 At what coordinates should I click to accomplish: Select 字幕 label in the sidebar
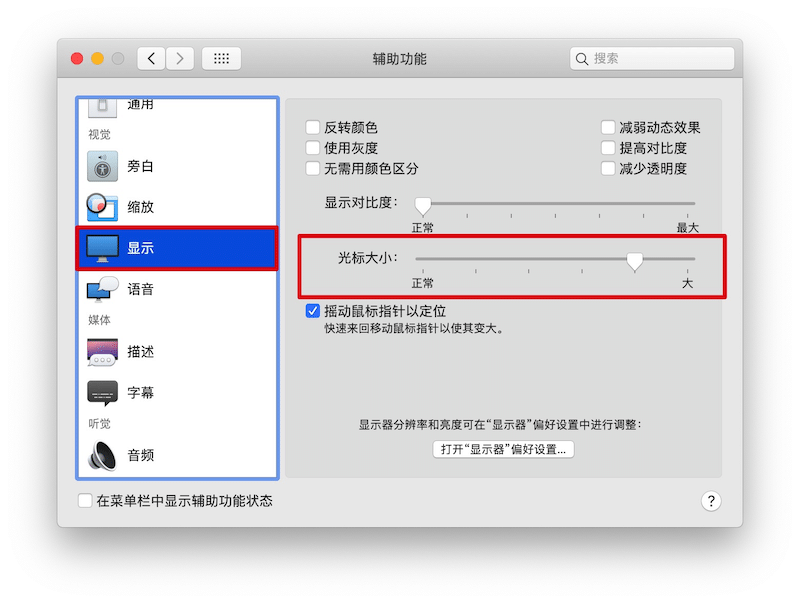pos(140,393)
